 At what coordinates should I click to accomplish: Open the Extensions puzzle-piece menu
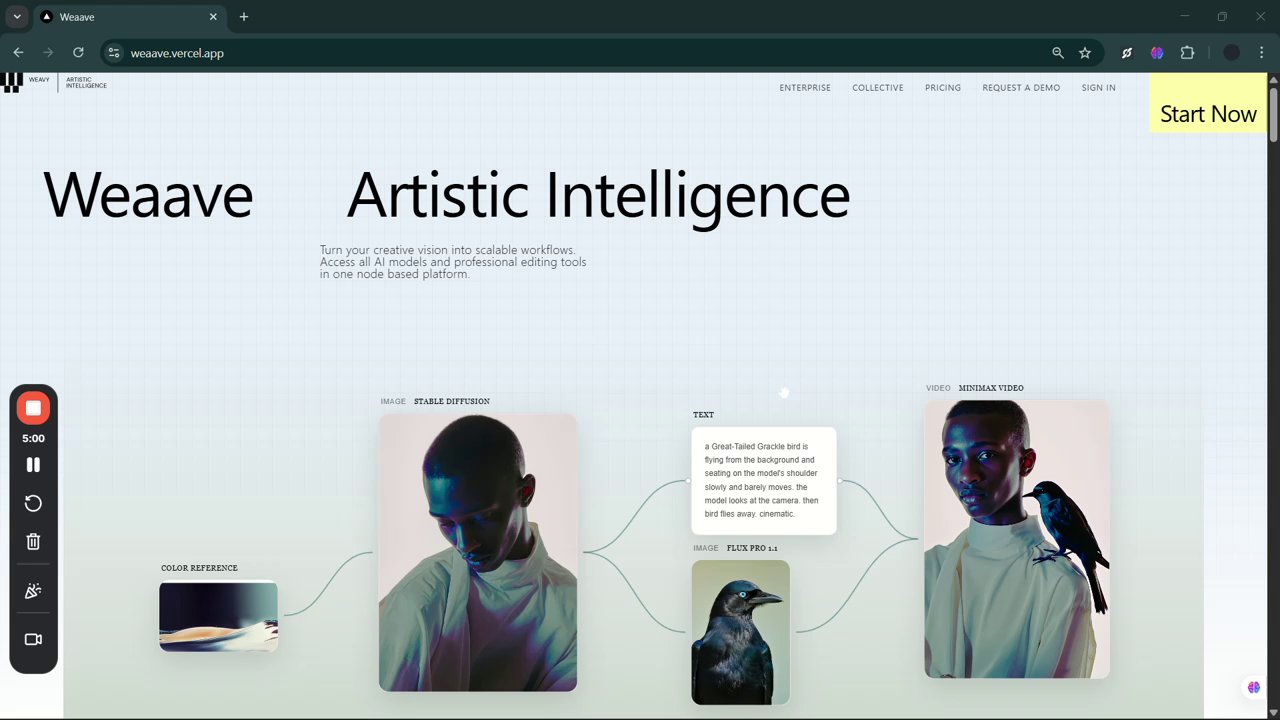[x=1187, y=53]
